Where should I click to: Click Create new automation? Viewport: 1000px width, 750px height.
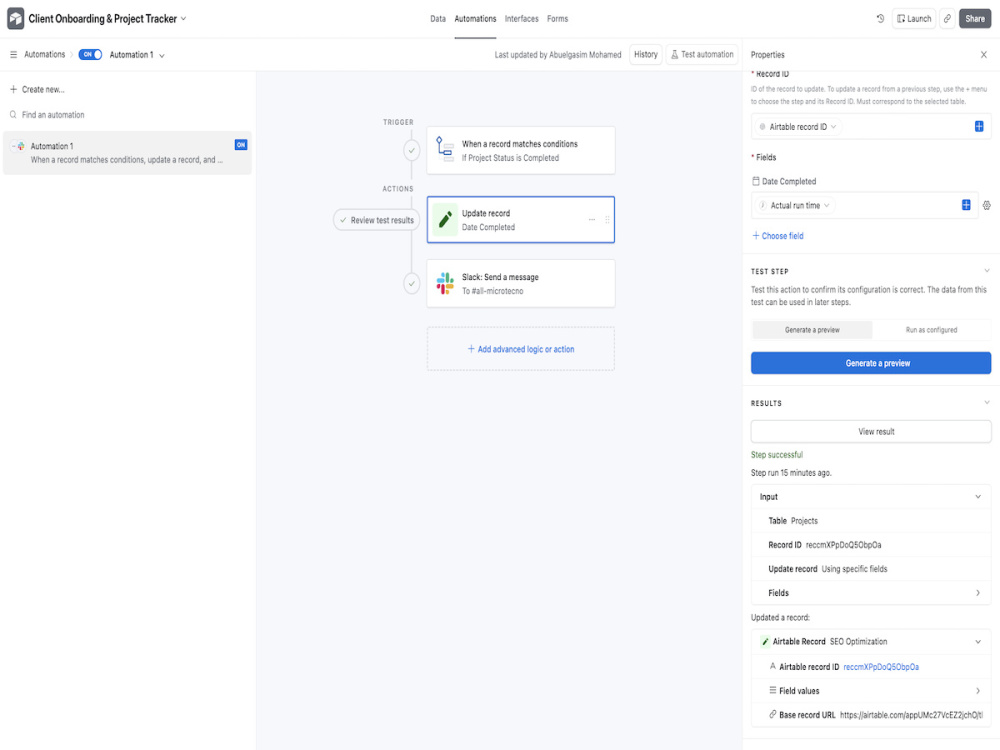click(37, 89)
